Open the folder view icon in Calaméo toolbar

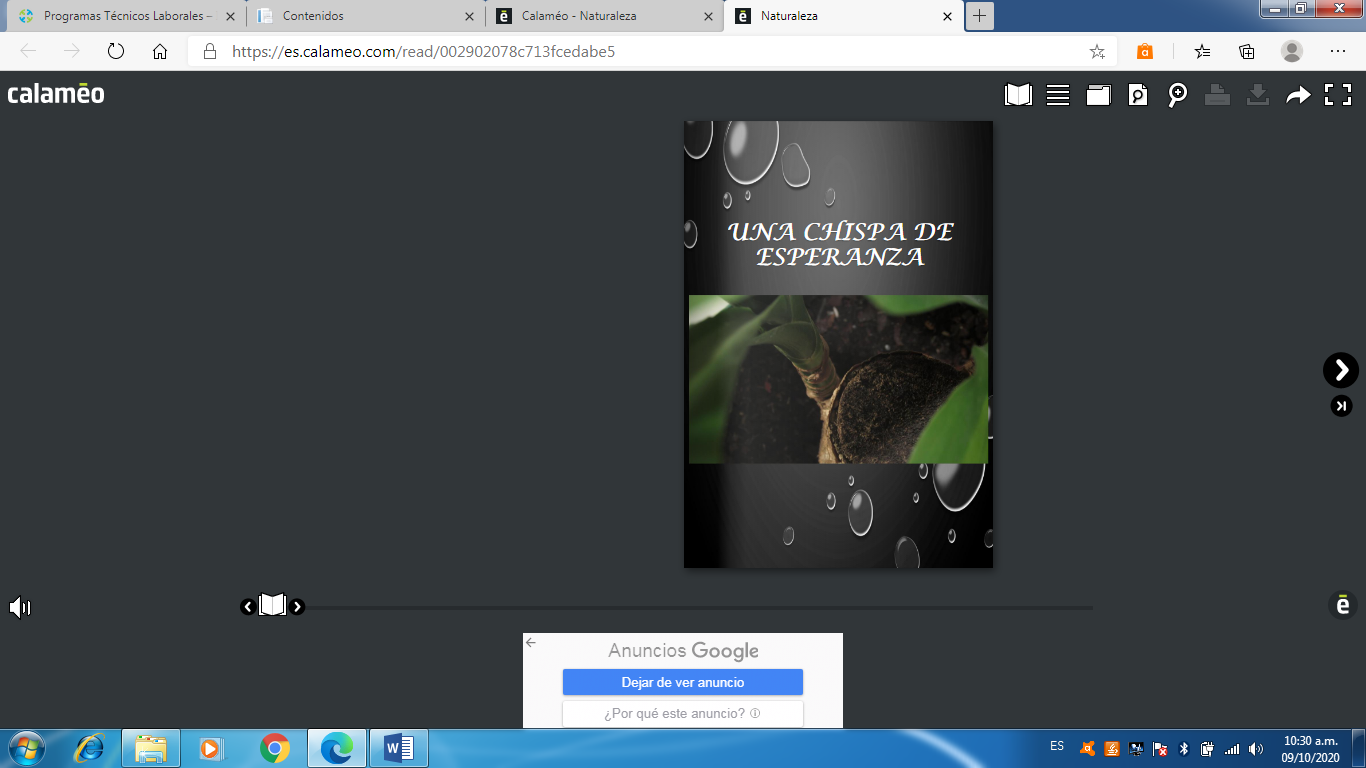pyautogui.click(x=1098, y=95)
